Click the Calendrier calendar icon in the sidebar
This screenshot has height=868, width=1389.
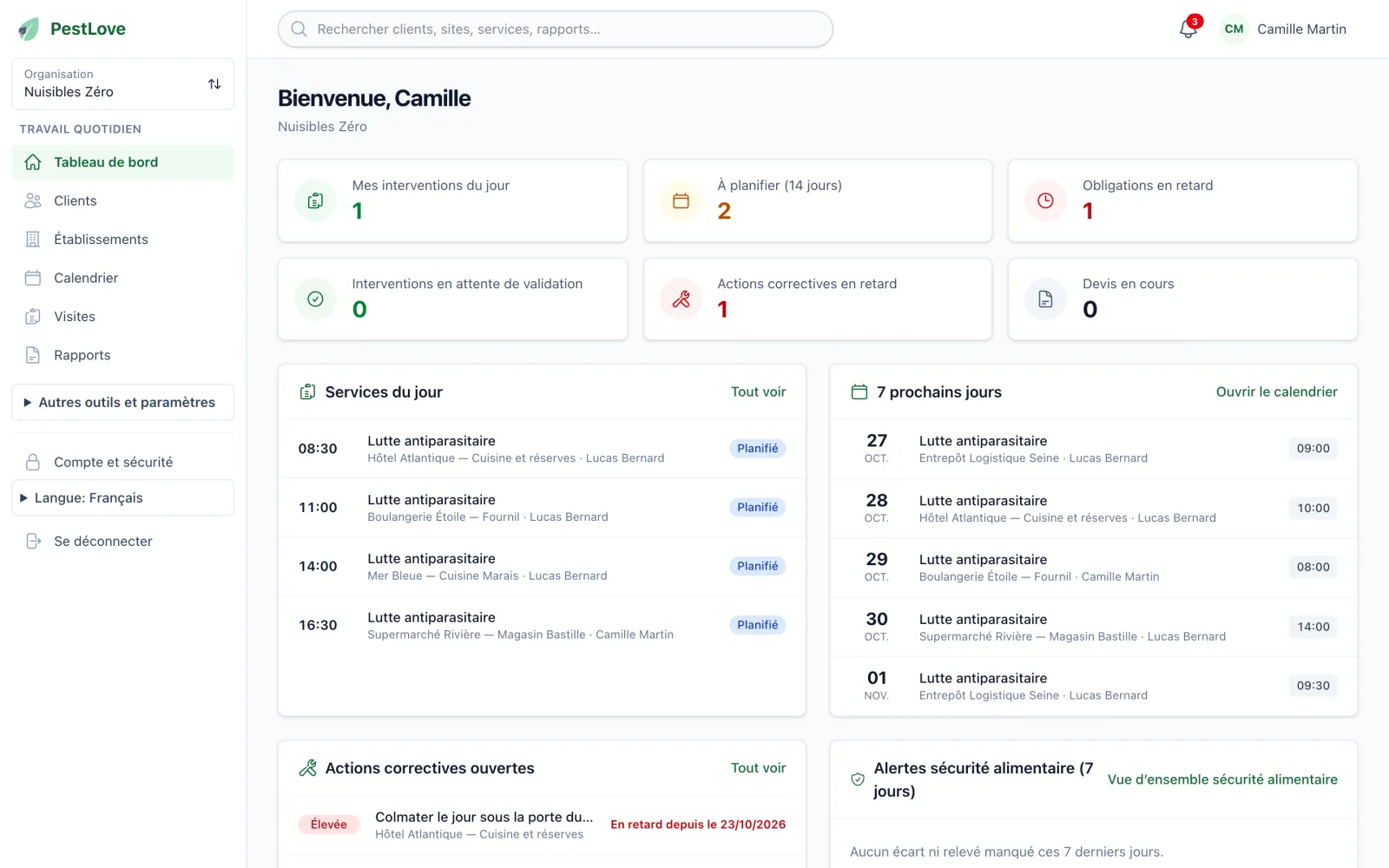[x=33, y=278]
